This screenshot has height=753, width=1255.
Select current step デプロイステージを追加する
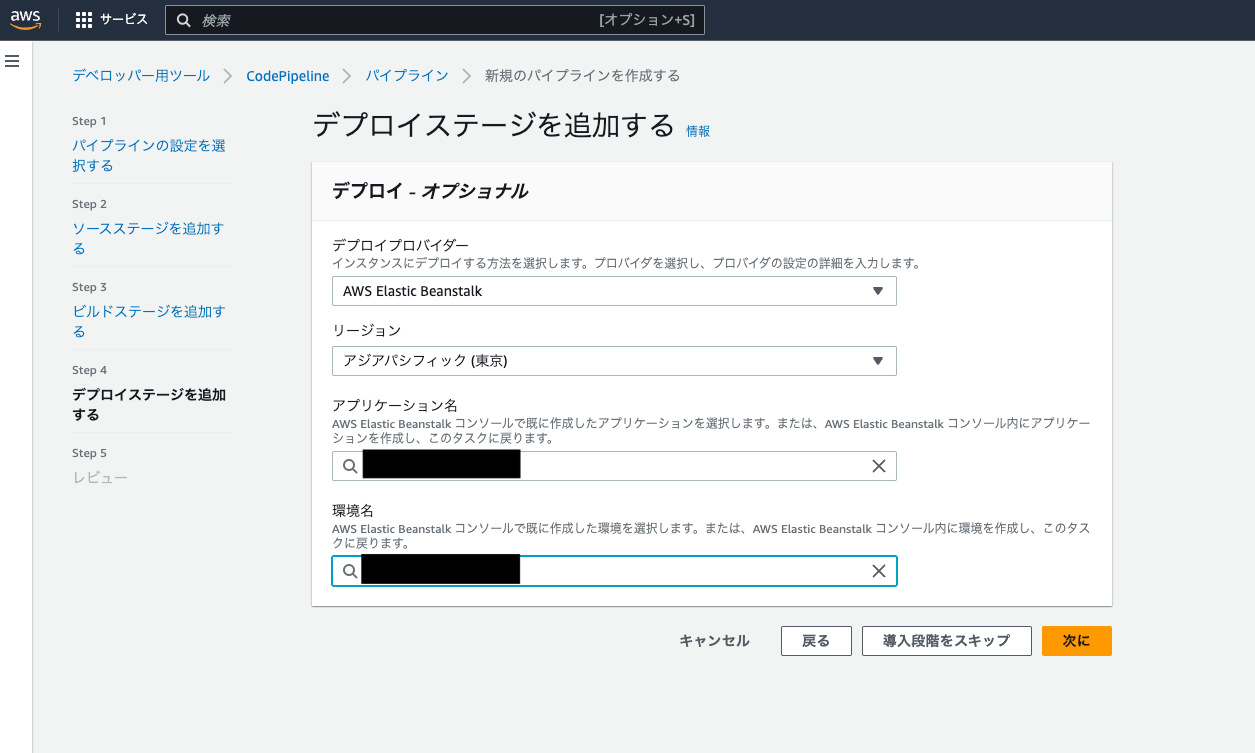149,404
